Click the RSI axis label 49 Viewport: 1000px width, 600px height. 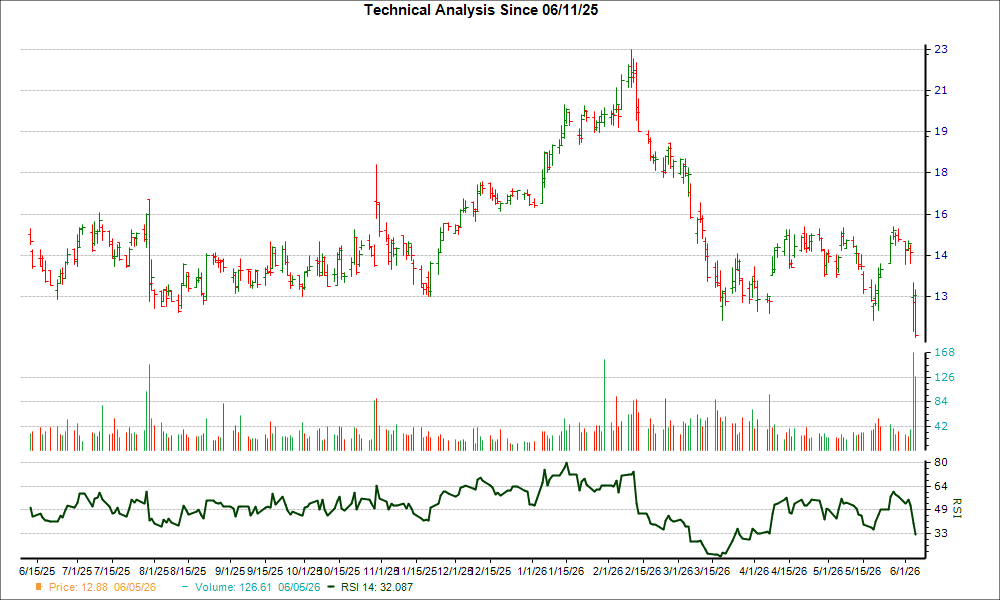[941, 509]
